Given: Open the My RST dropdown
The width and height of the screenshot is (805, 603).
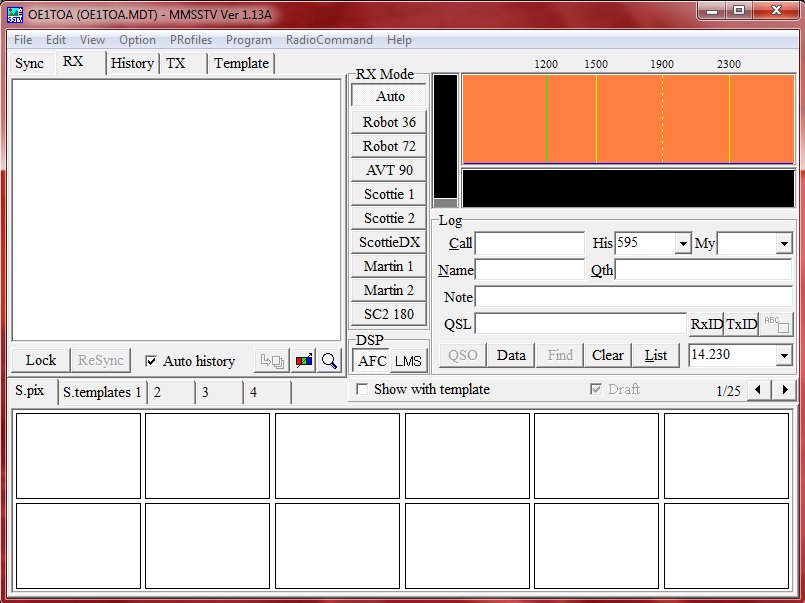Looking at the screenshot, I should 783,244.
